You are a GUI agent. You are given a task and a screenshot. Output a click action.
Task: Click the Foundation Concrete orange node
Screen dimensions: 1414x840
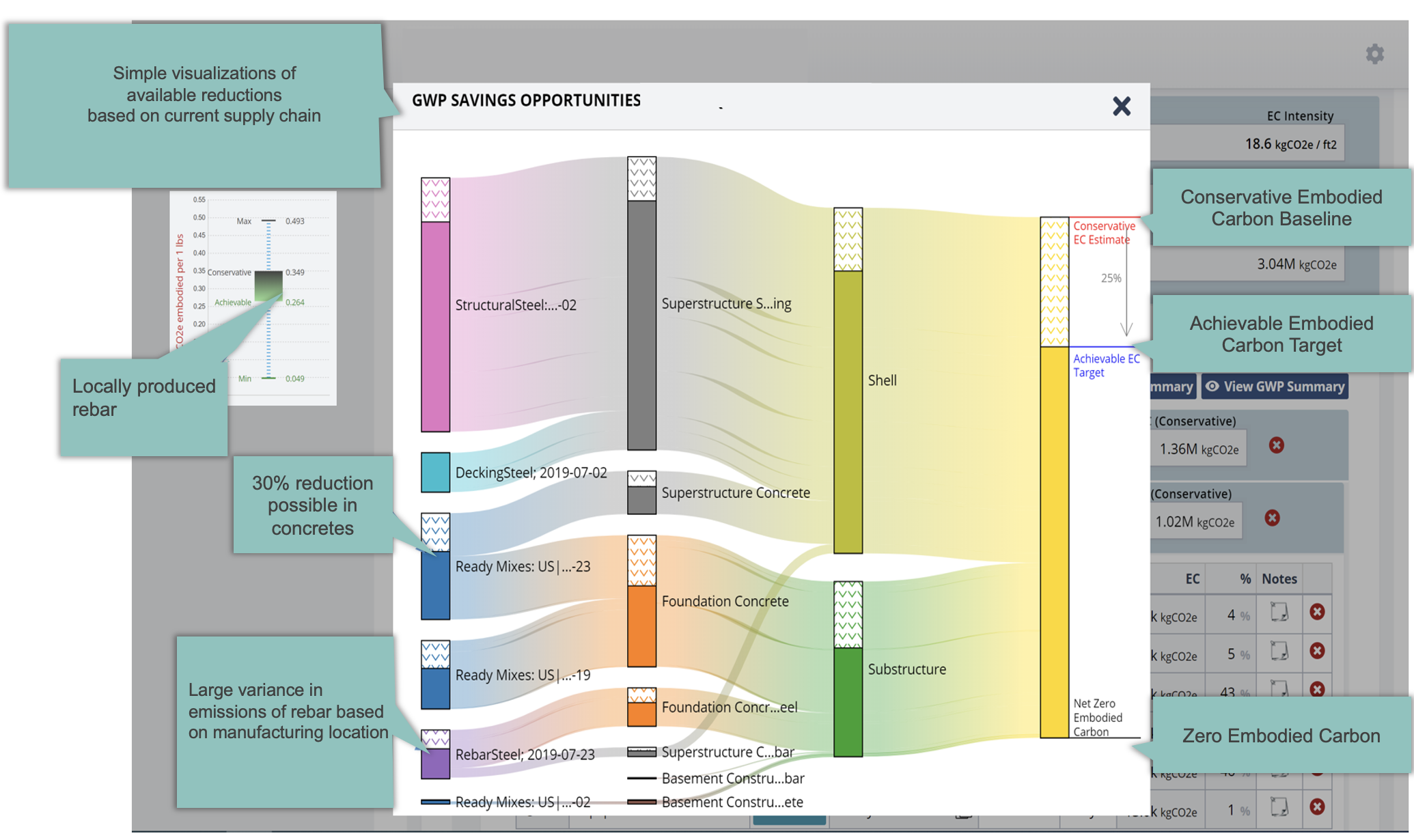tap(641, 625)
